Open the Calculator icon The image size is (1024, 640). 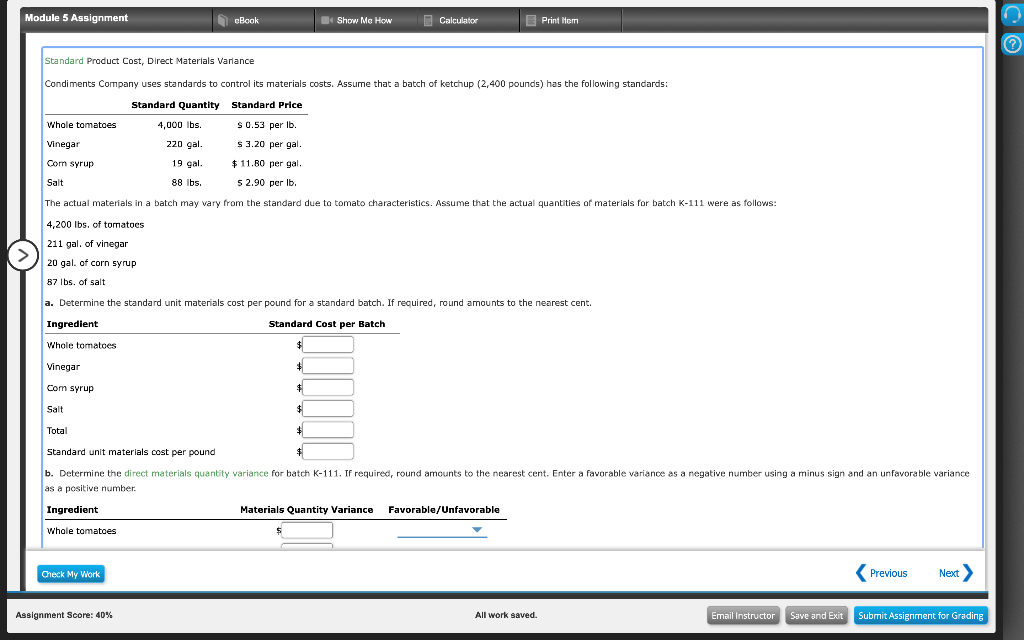(428, 20)
